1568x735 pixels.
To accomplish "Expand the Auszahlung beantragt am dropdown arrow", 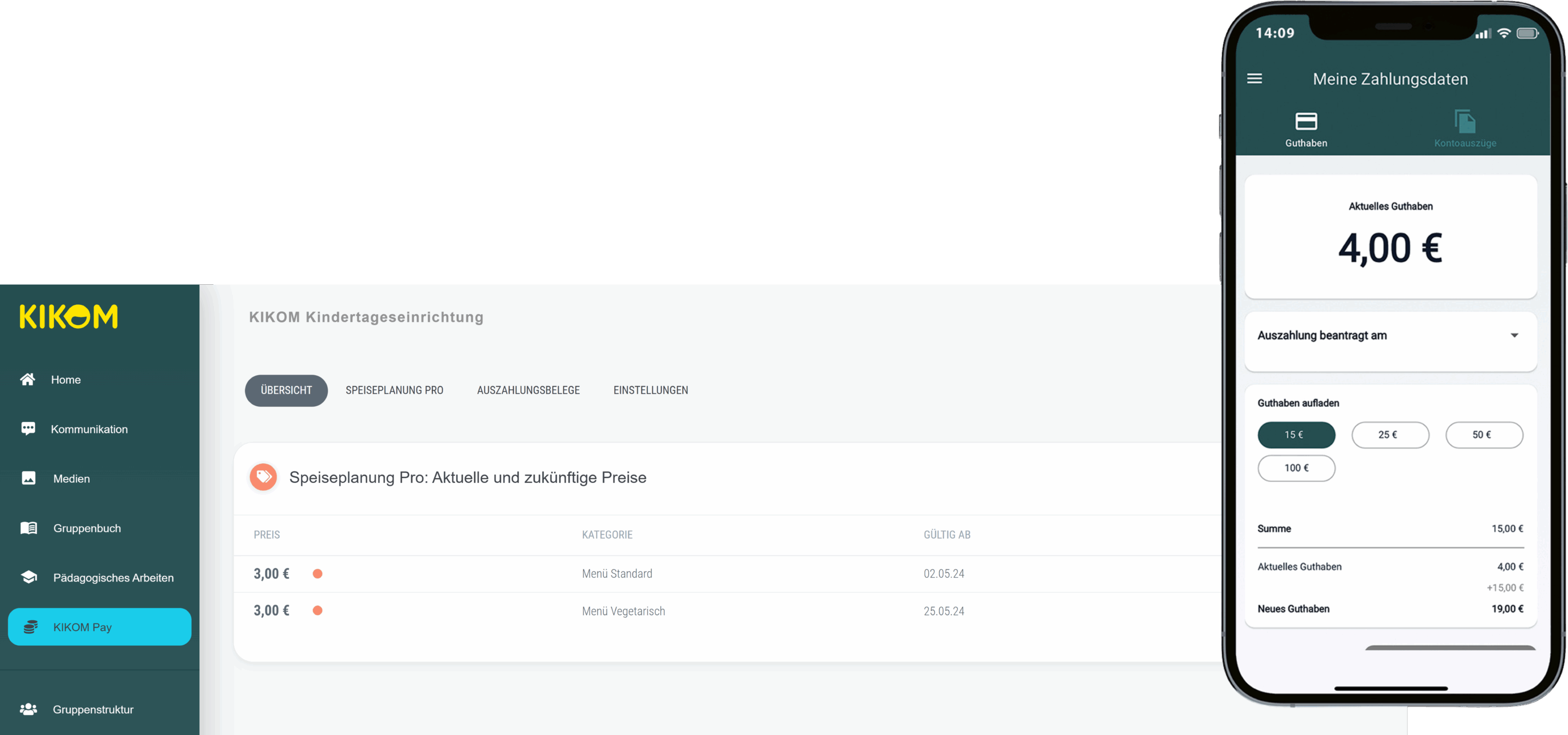I will pos(1514,335).
